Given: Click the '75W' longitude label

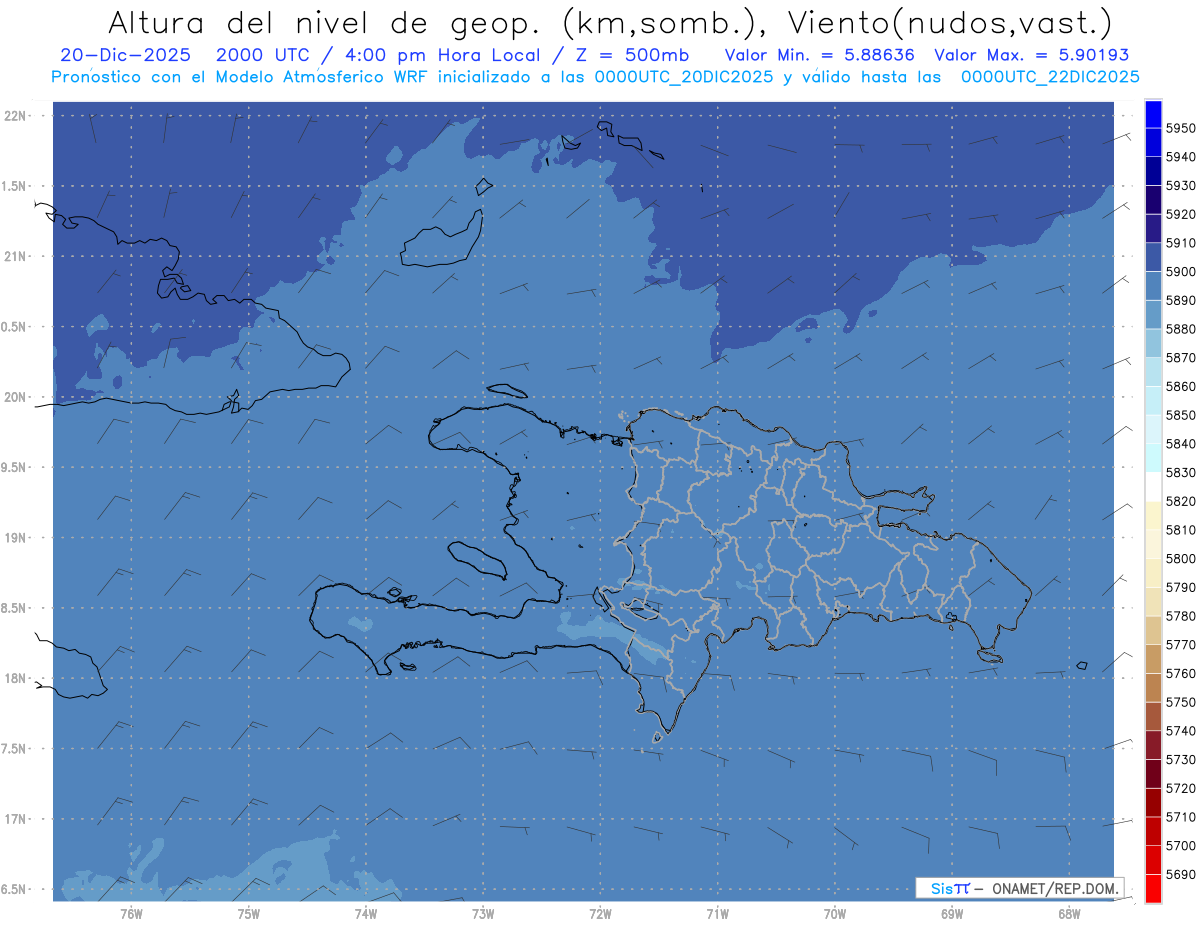Looking at the screenshot, I should (x=249, y=914).
